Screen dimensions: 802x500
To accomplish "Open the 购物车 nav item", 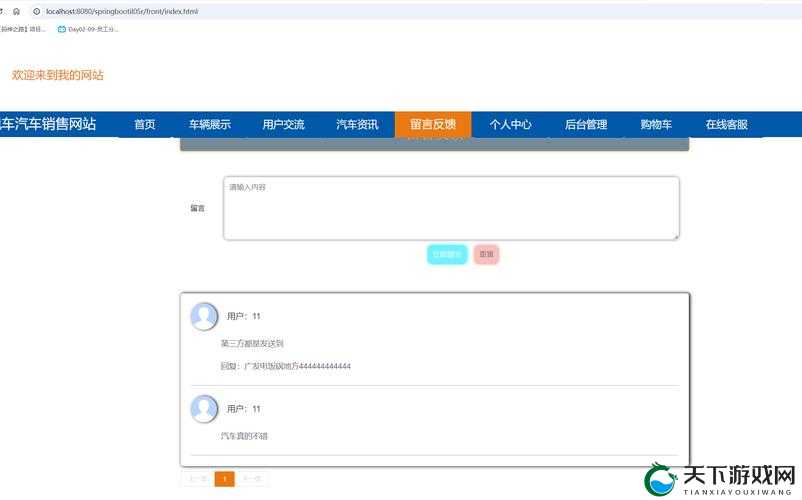I will click(x=656, y=124).
